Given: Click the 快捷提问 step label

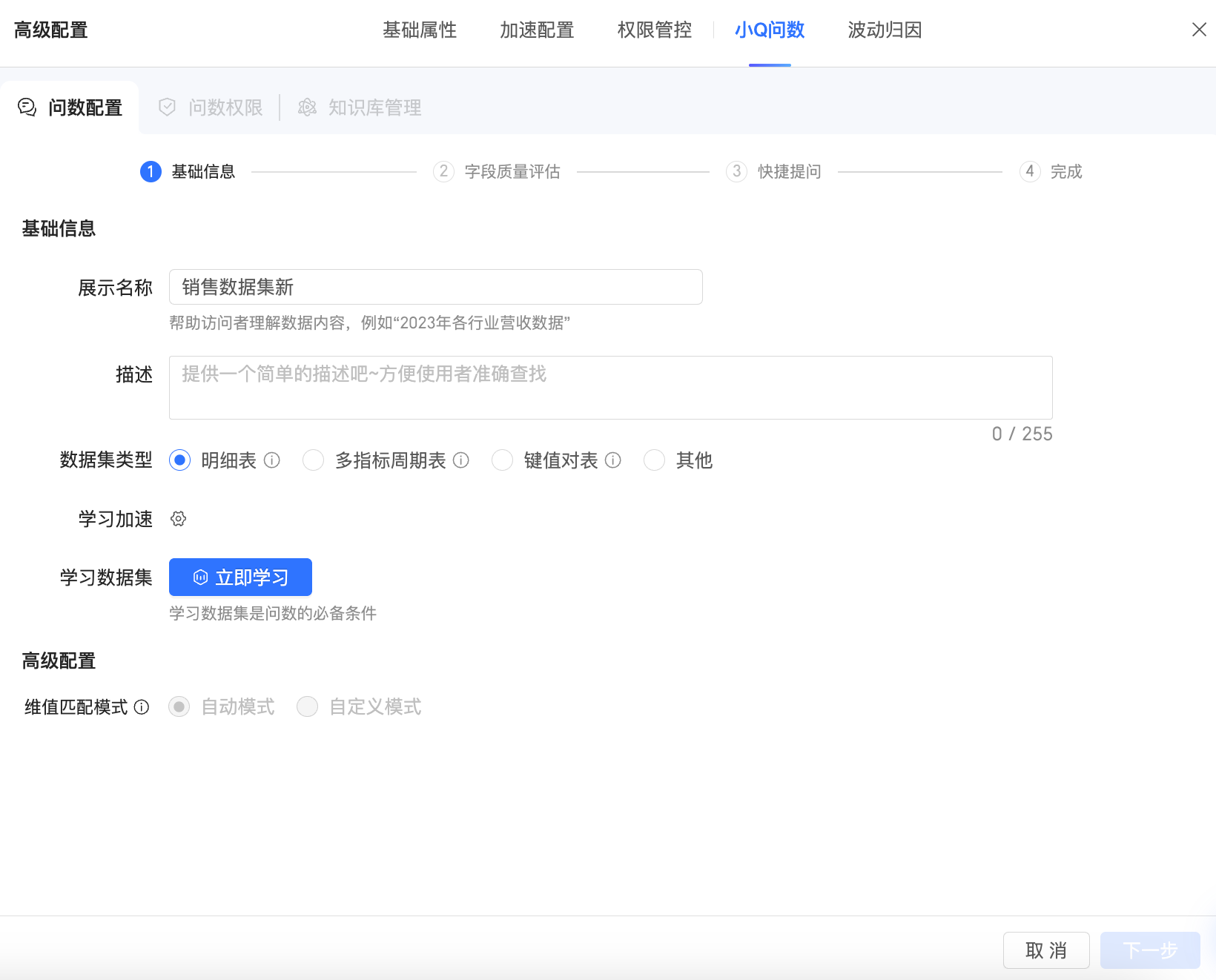Looking at the screenshot, I should coord(790,172).
